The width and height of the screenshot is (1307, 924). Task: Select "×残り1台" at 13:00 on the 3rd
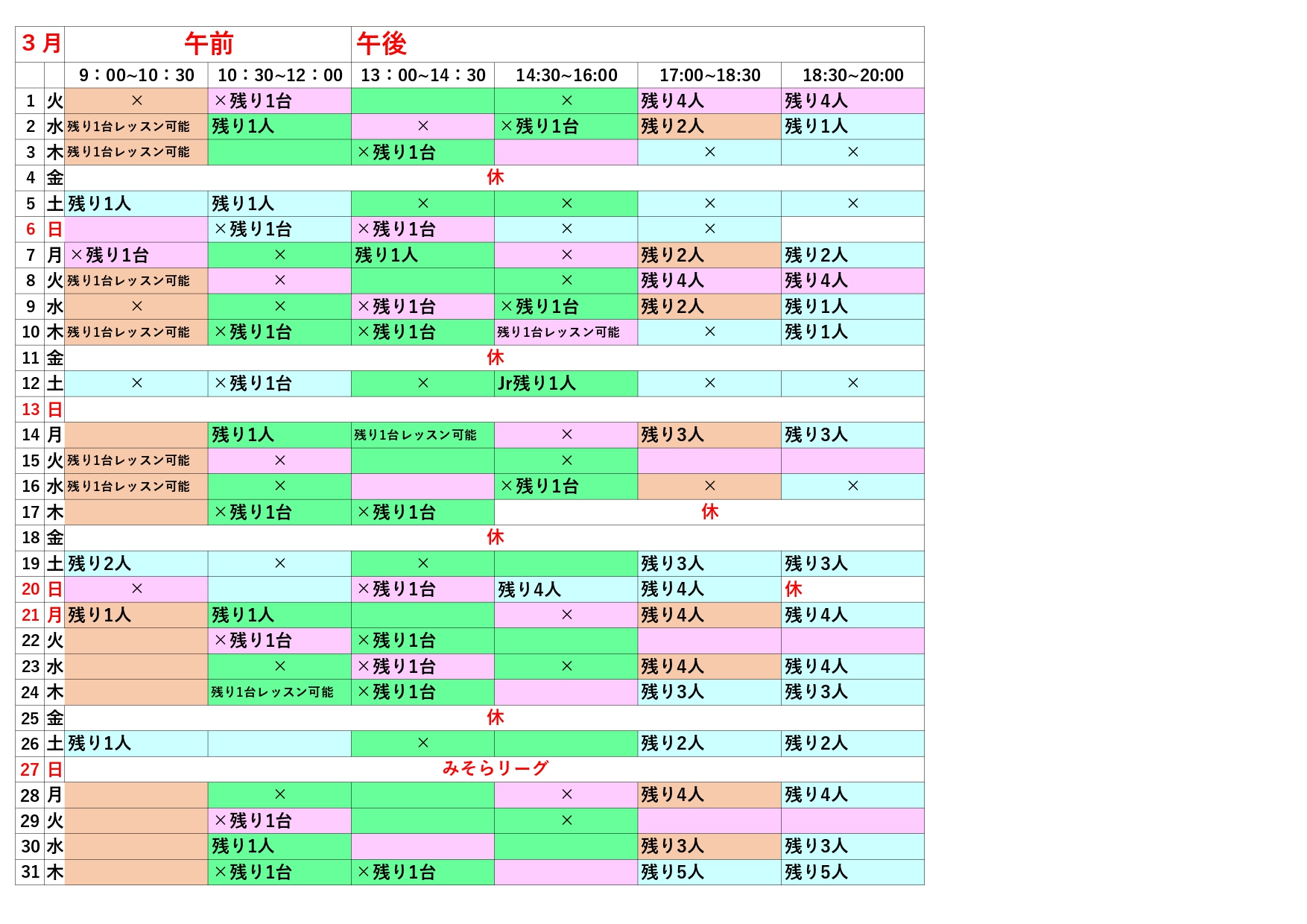point(396,152)
